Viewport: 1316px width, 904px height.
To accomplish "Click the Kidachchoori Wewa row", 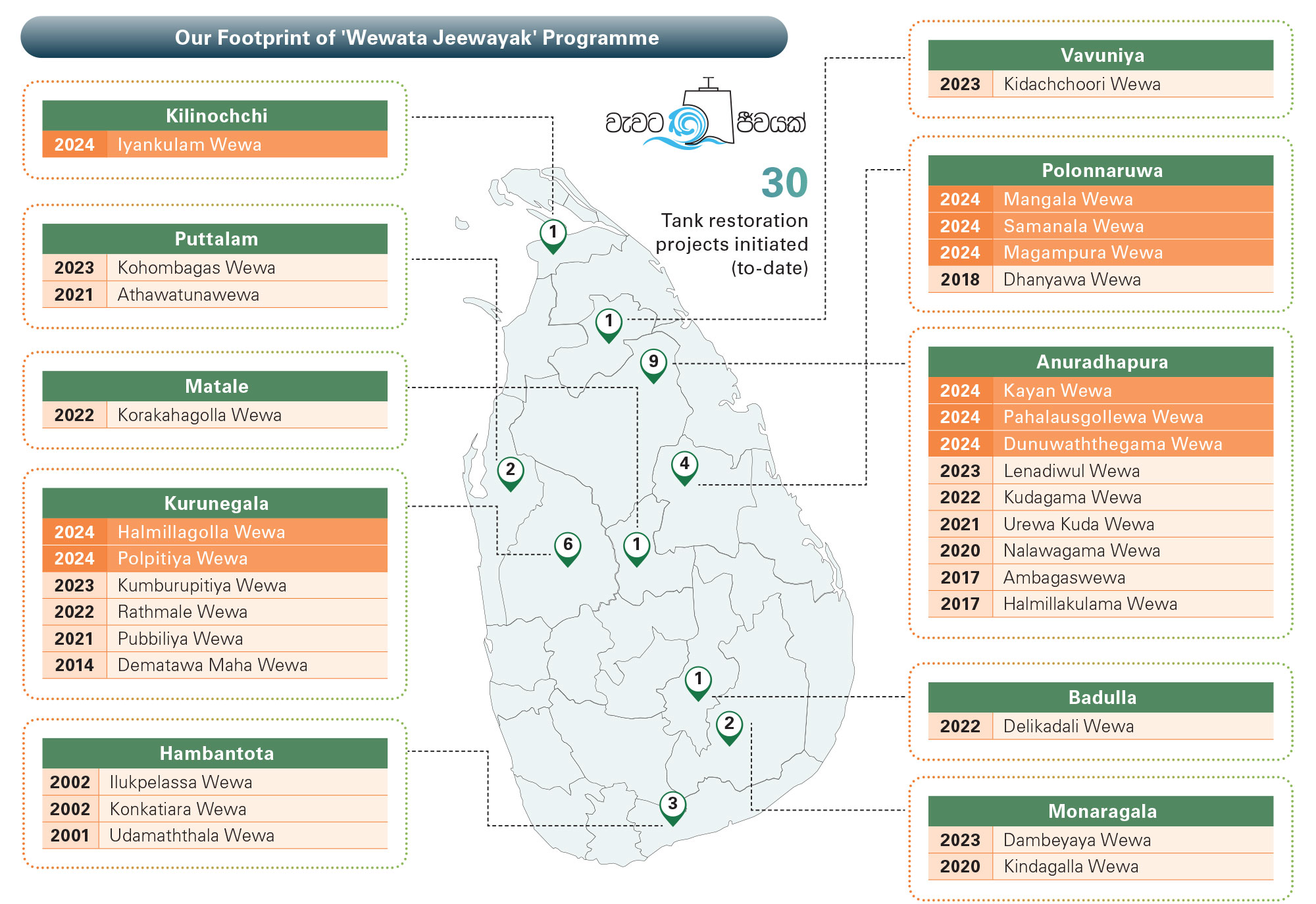I will pyautogui.click(x=1101, y=84).
